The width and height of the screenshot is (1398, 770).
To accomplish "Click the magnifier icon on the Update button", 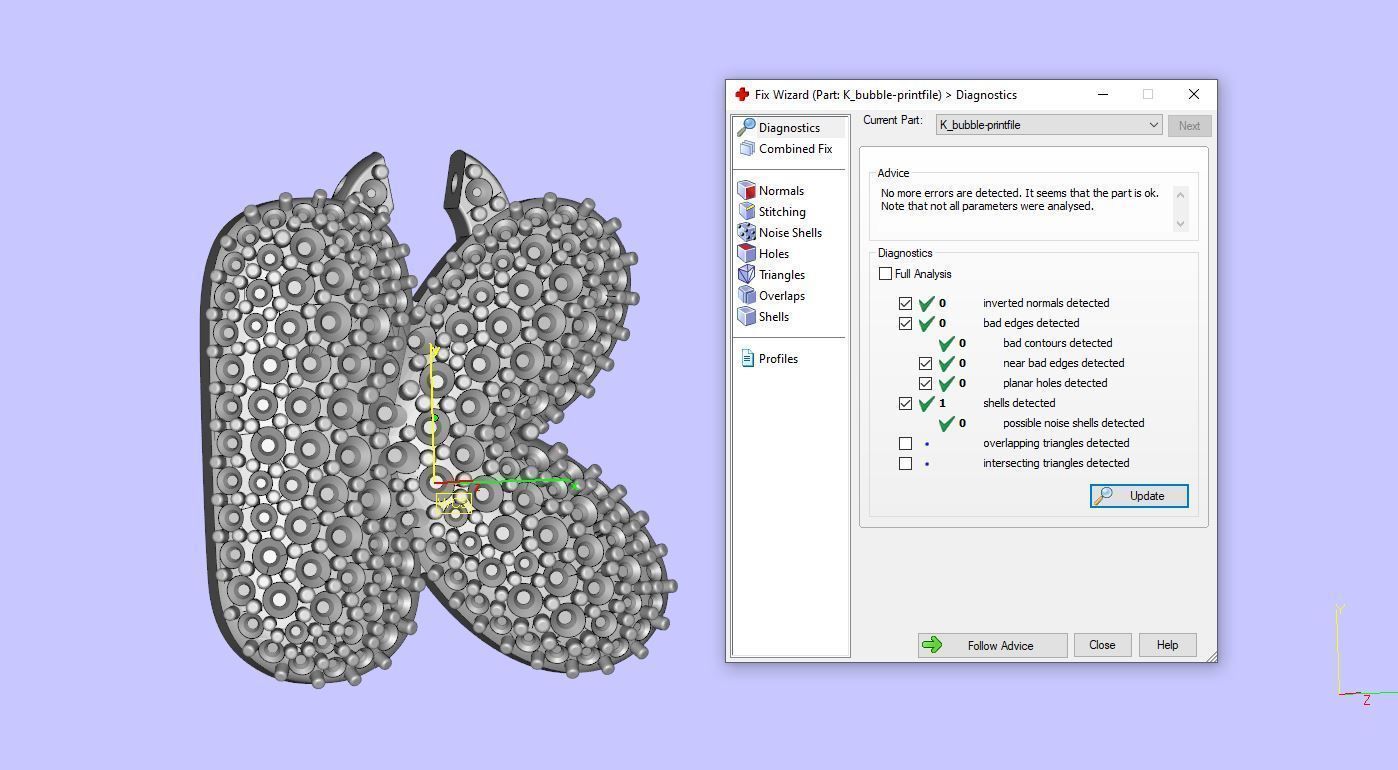I will pos(1103,496).
